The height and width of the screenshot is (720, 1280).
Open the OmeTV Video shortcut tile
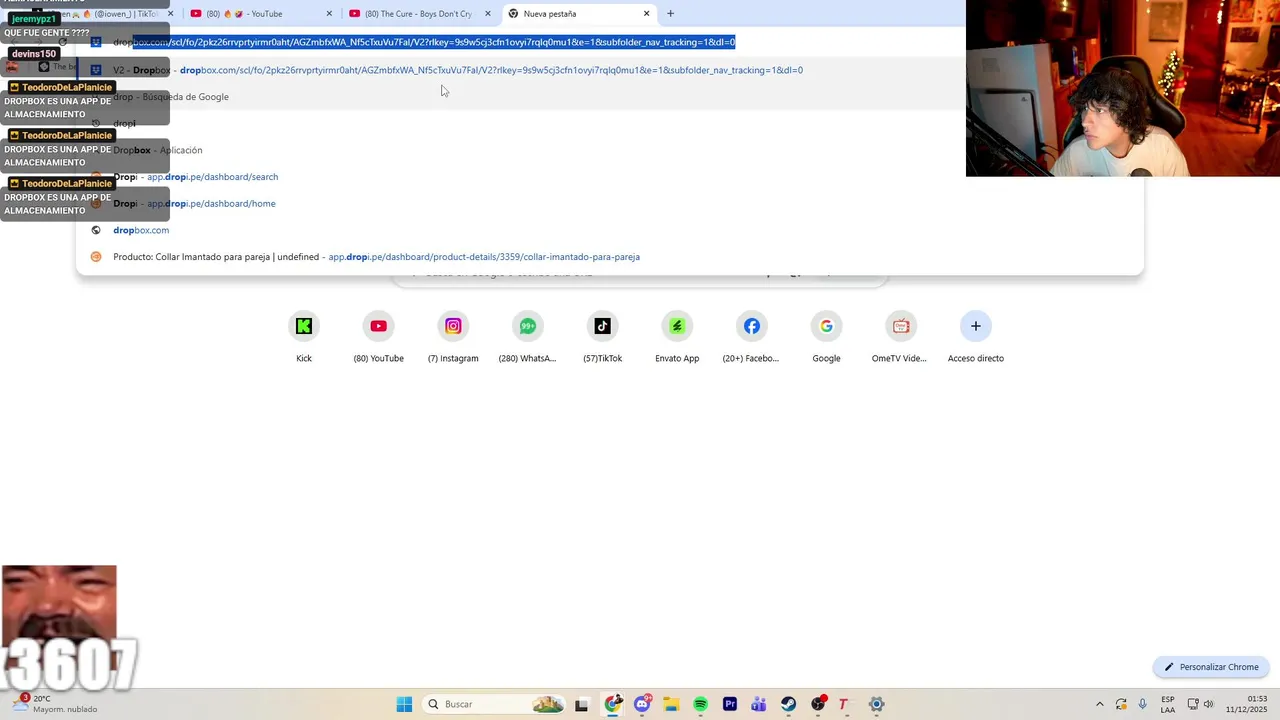click(900, 337)
